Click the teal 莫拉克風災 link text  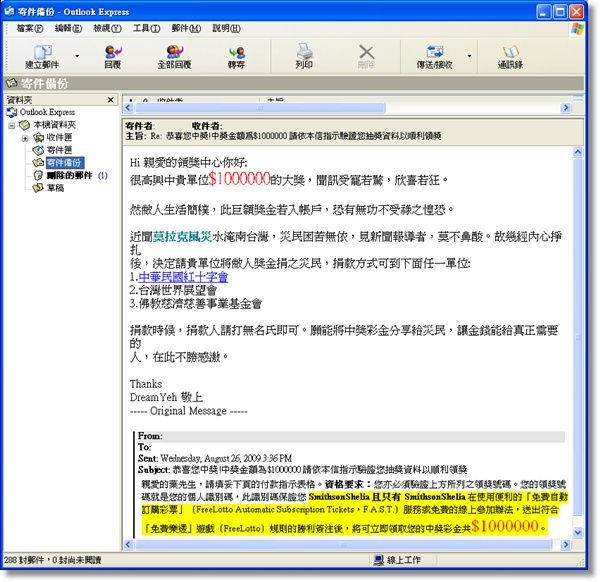pyautogui.click(x=182, y=236)
